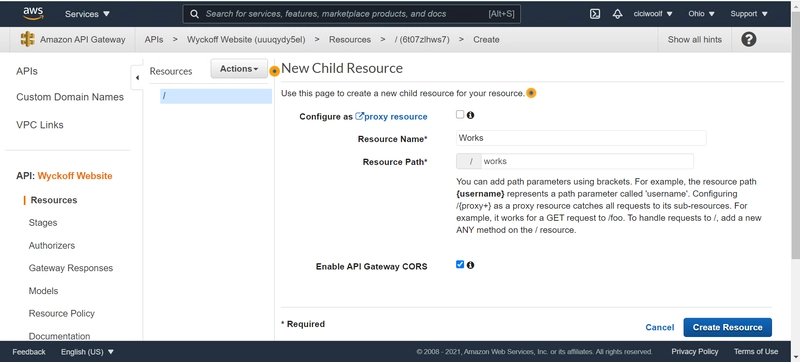Open the English (US) language selector

tap(87, 352)
